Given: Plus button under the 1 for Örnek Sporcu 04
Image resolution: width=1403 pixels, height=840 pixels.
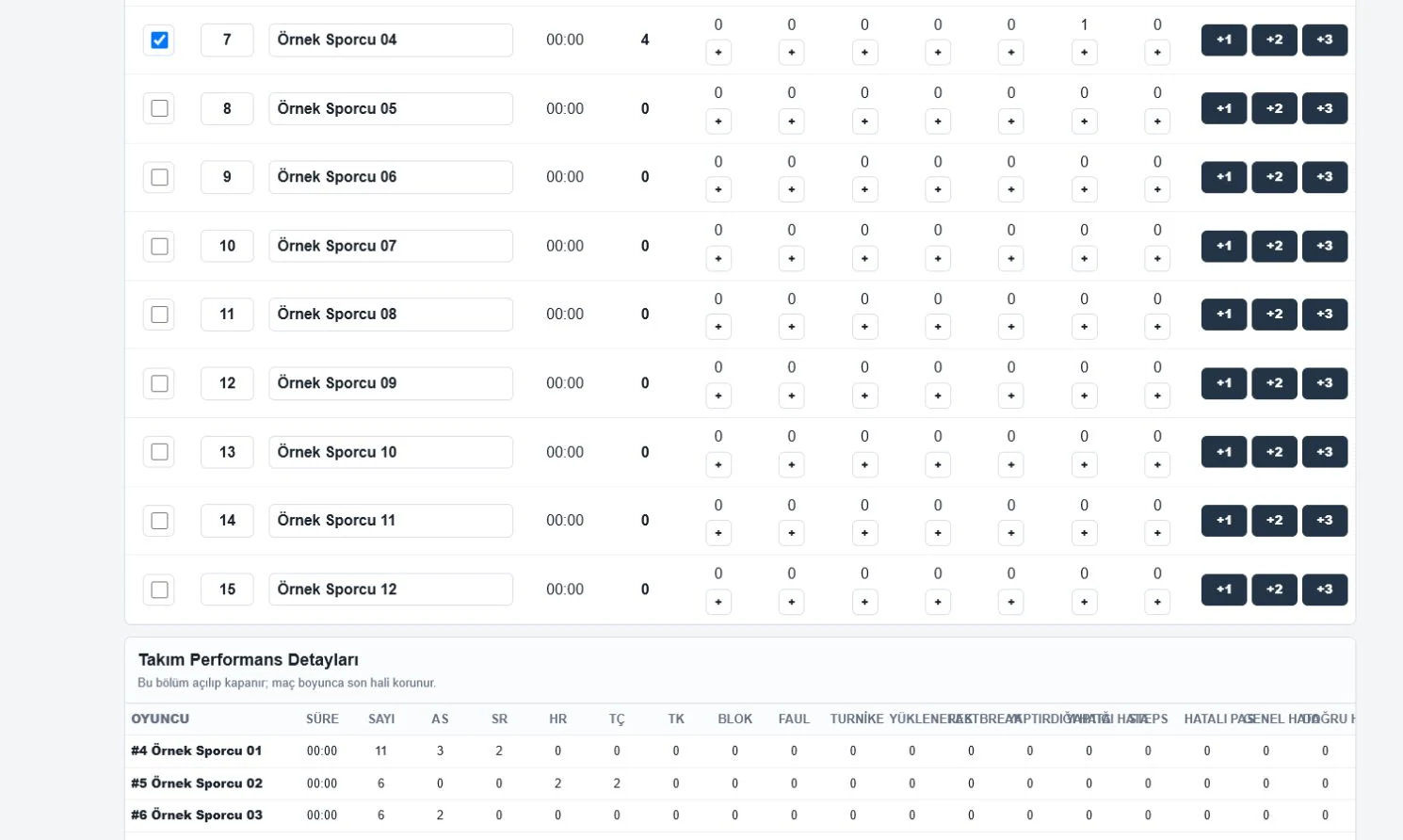Looking at the screenshot, I should coord(1084,53).
